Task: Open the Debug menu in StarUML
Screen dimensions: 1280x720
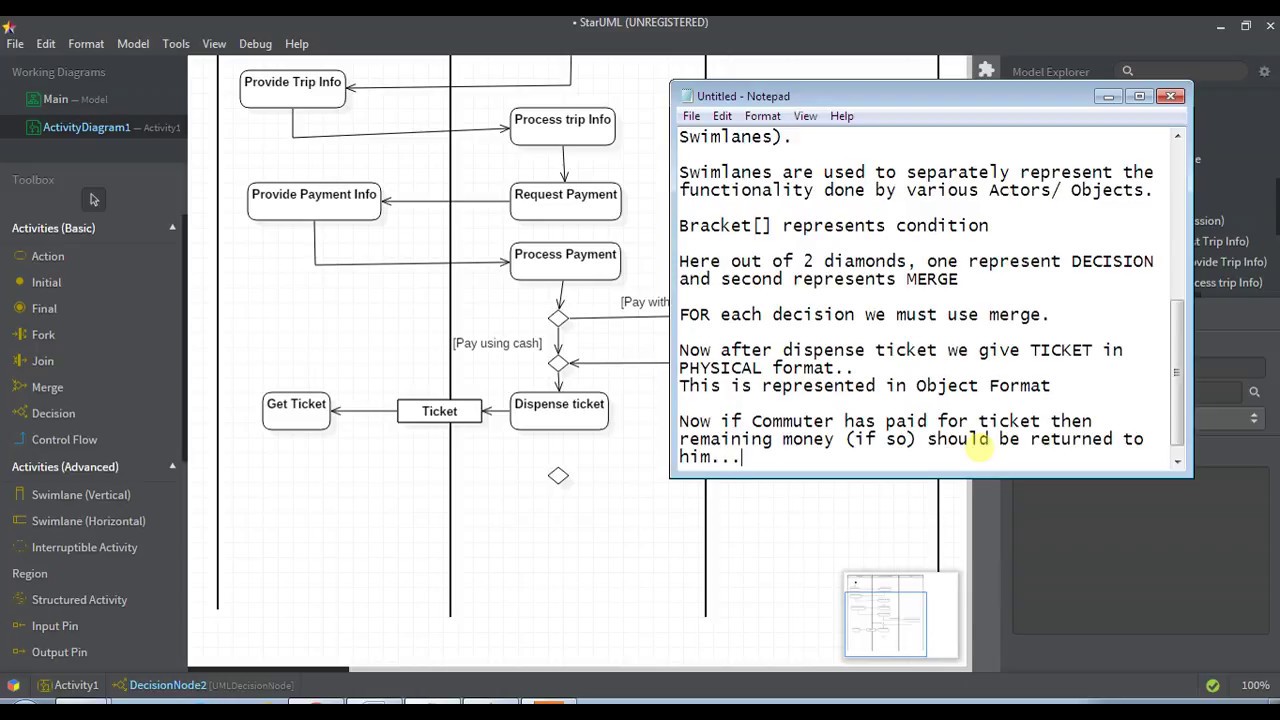Action: pyautogui.click(x=255, y=44)
